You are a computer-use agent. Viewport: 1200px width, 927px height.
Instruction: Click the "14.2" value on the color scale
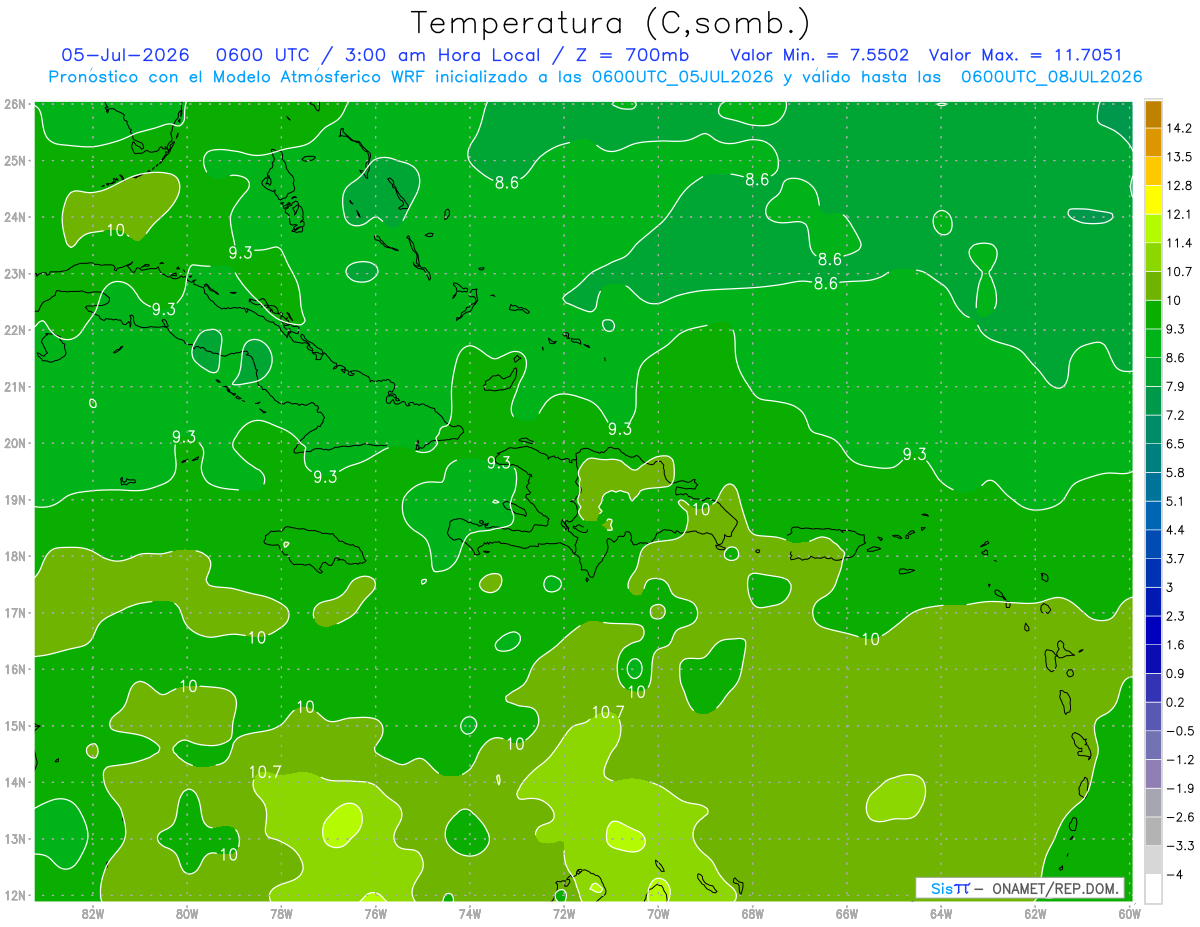tap(1178, 128)
